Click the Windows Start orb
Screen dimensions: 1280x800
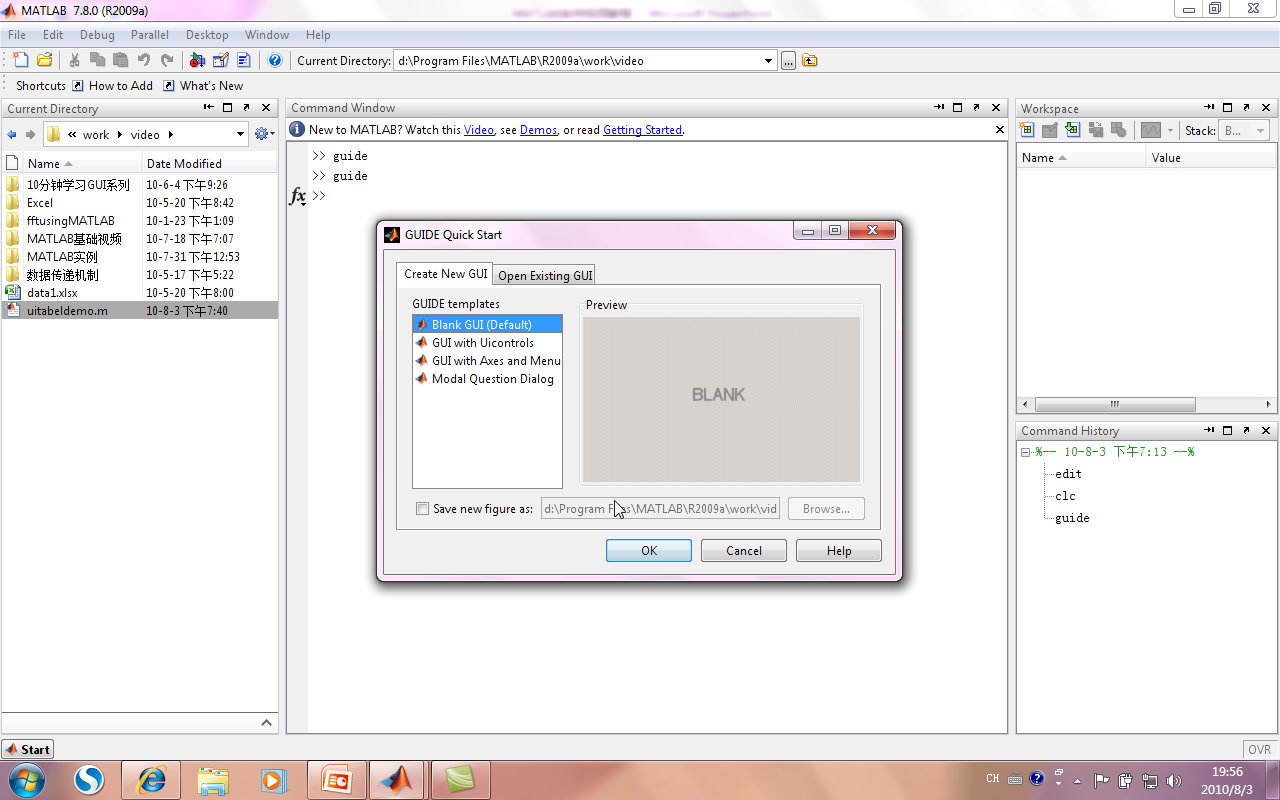click(26, 779)
